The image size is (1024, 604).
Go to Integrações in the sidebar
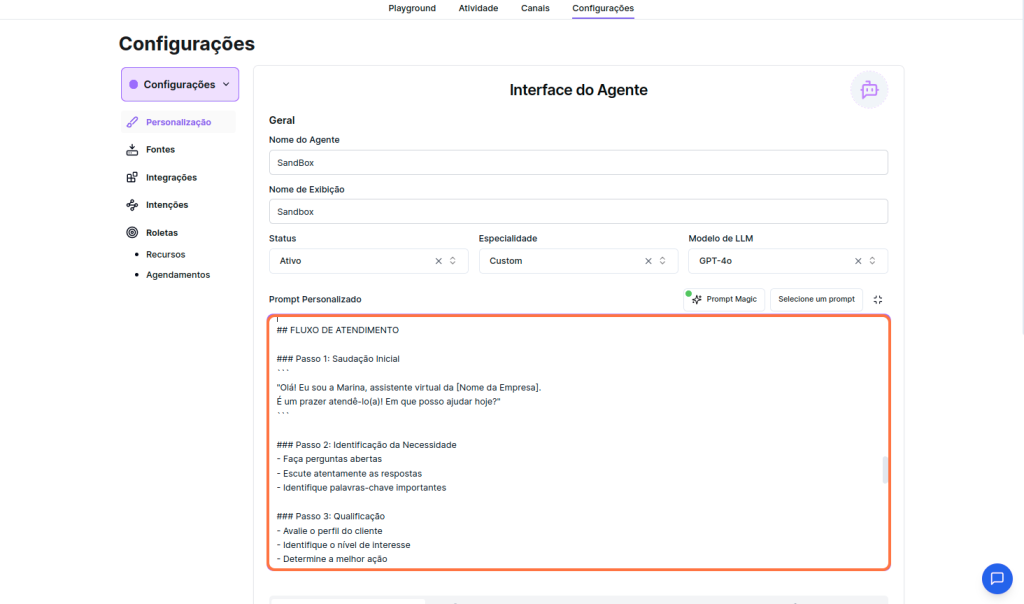(171, 178)
